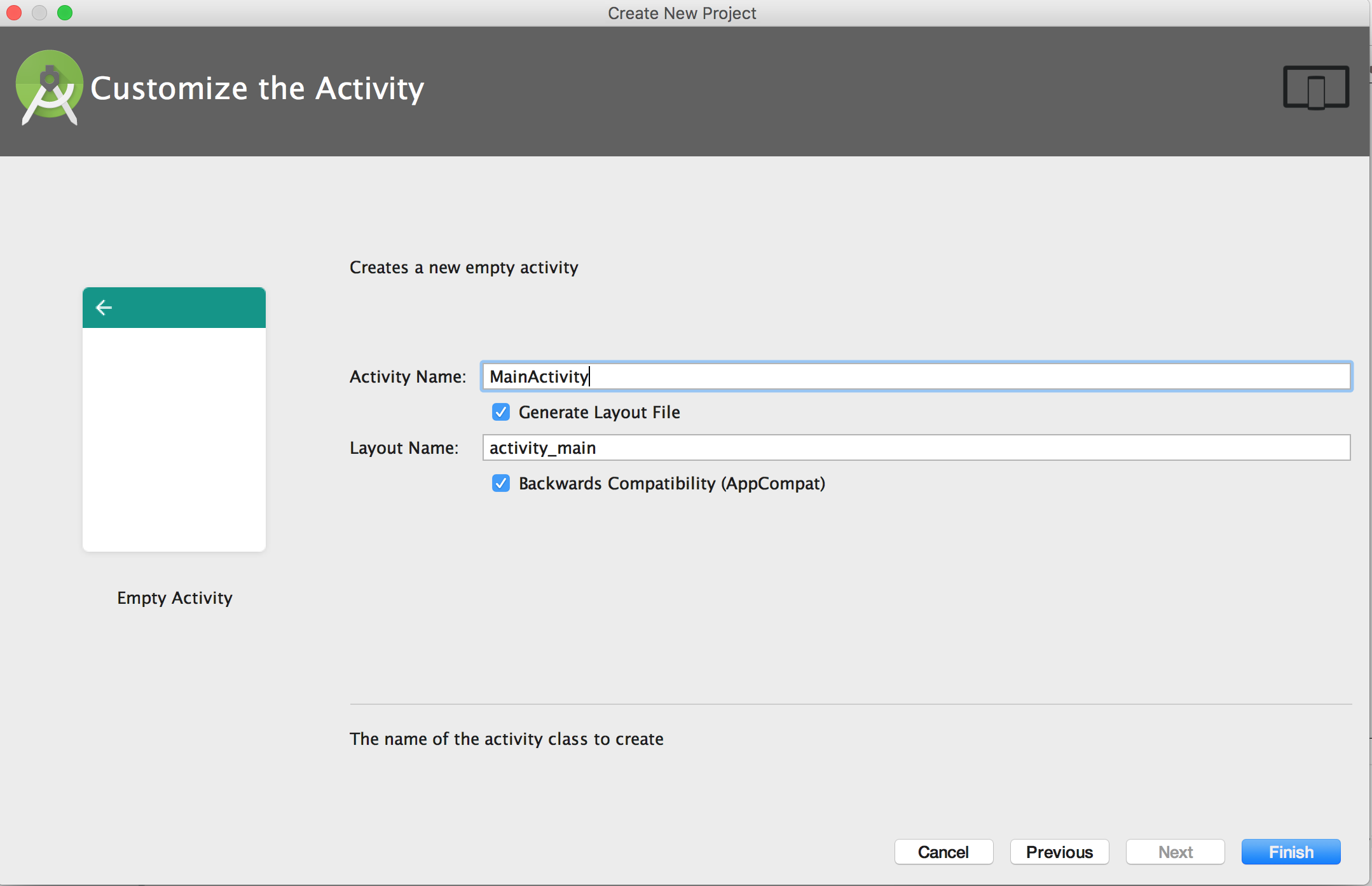
Task: Click the Empty Activity preview thumbnail
Action: 174,419
